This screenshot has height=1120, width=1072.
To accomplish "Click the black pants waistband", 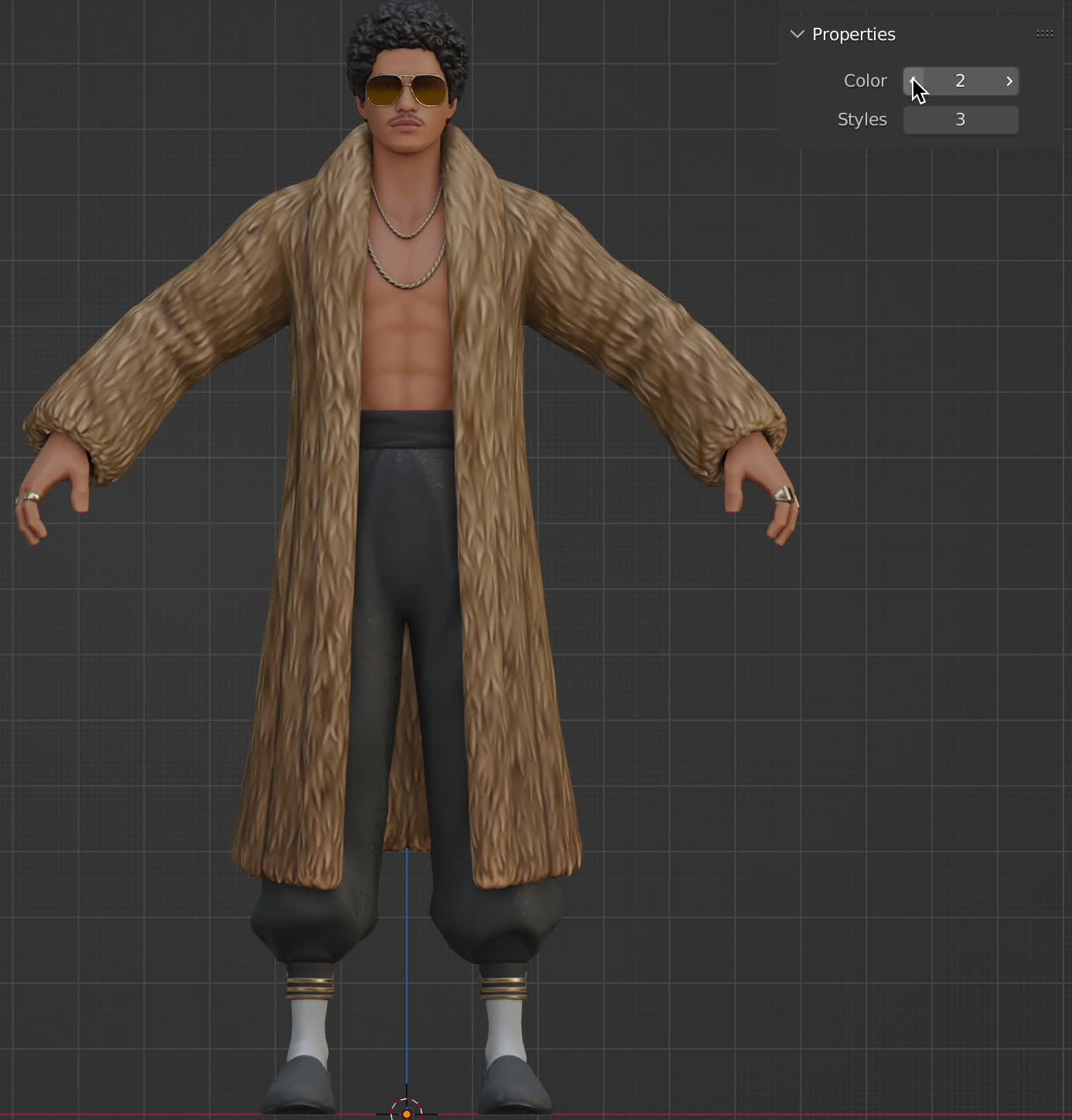I will pos(407,429).
